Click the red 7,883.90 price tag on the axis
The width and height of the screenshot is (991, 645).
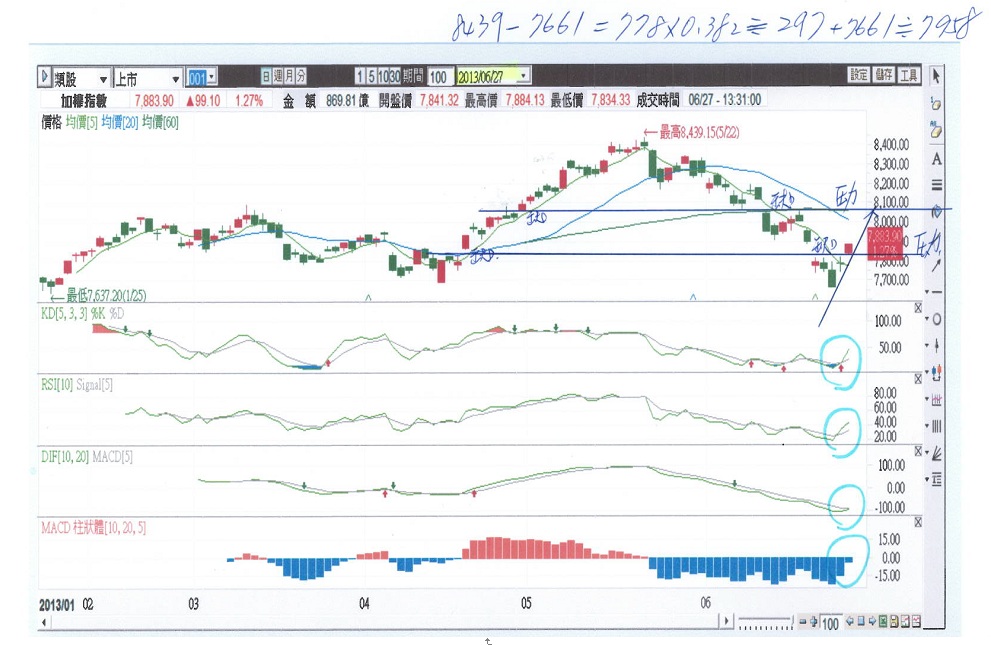[x=885, y=243]
